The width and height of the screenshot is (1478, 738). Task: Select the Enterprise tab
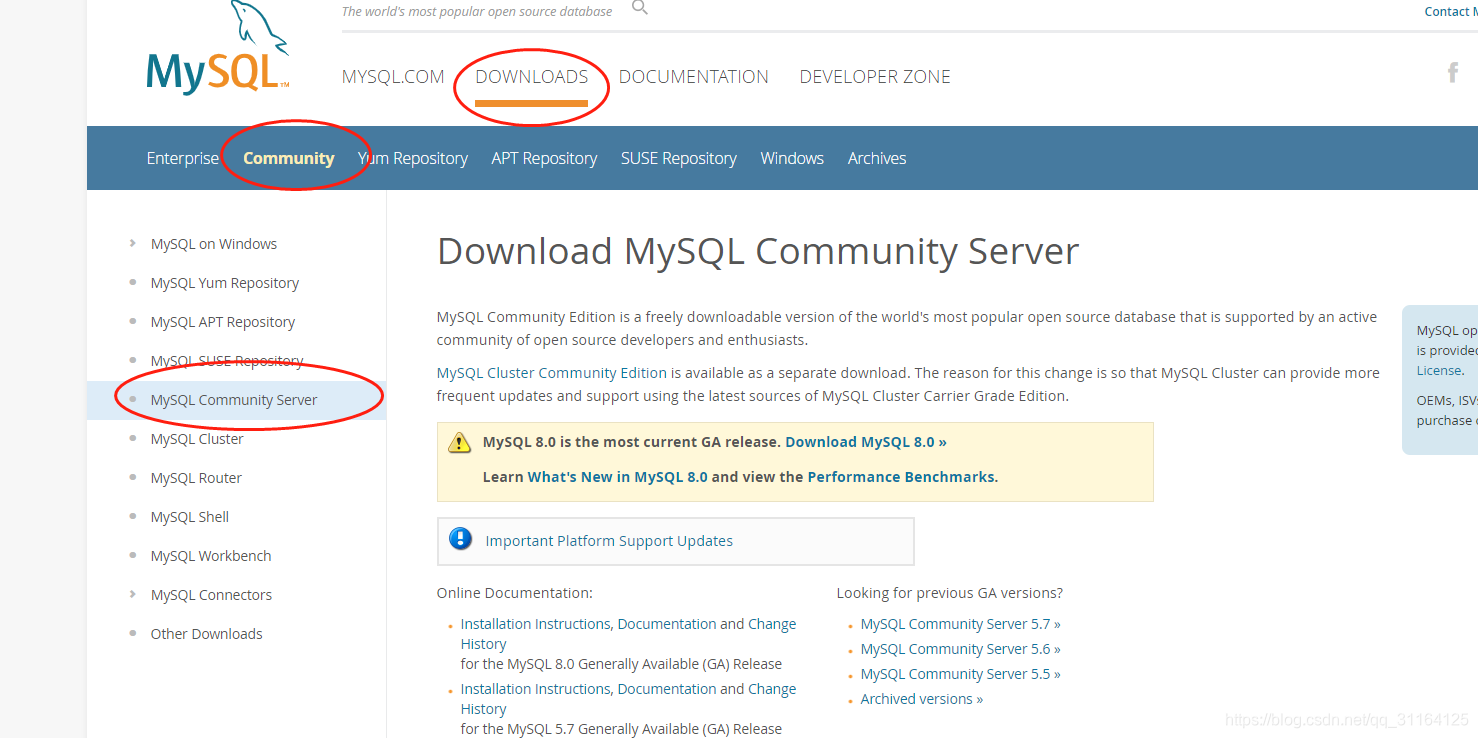pyautogui.click(x=182, y=158)
